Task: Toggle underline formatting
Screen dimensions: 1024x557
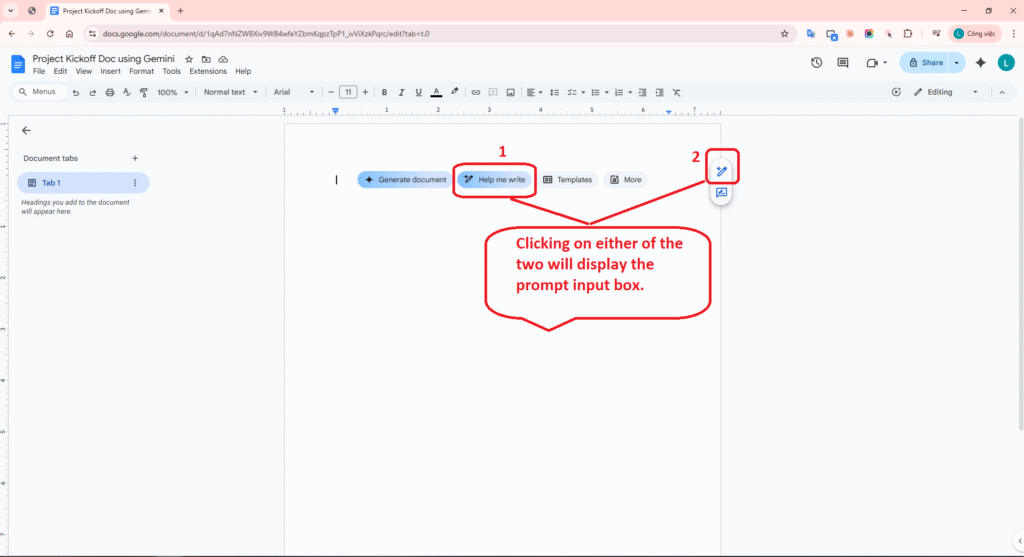Action: pyautogui.click(x=418, y=92)
